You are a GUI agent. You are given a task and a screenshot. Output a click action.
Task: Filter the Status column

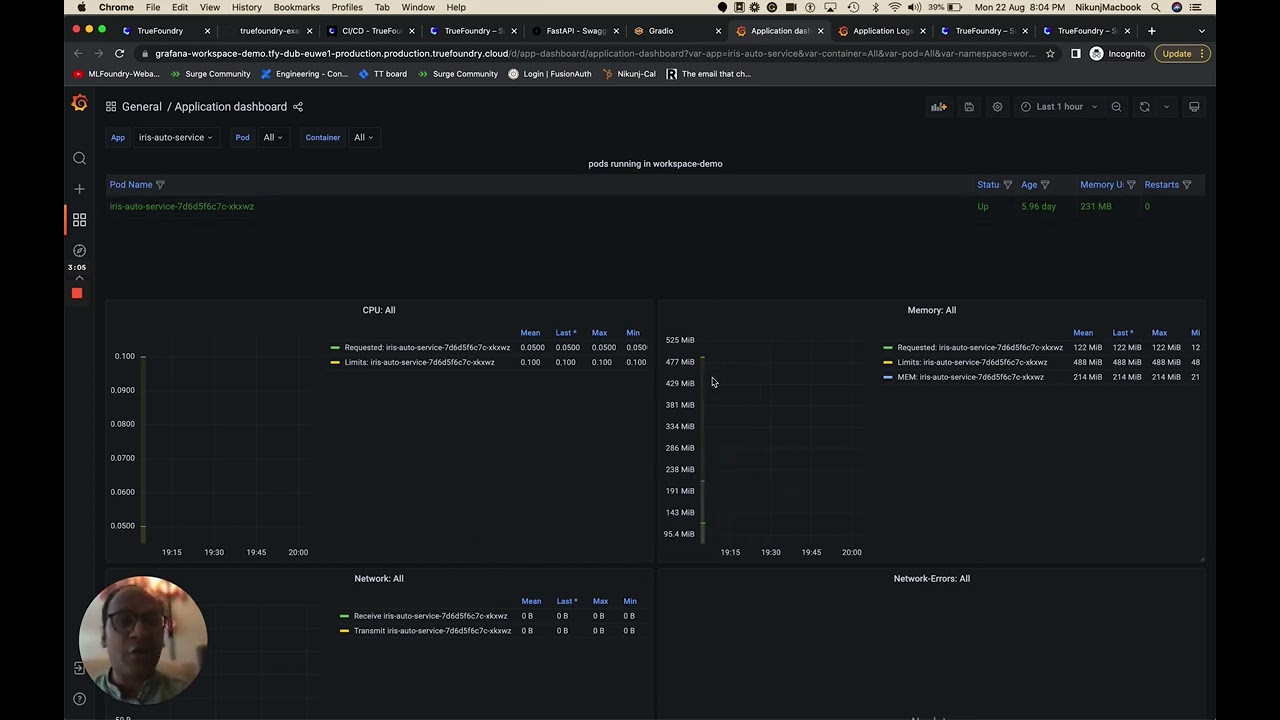[1007, 185]
